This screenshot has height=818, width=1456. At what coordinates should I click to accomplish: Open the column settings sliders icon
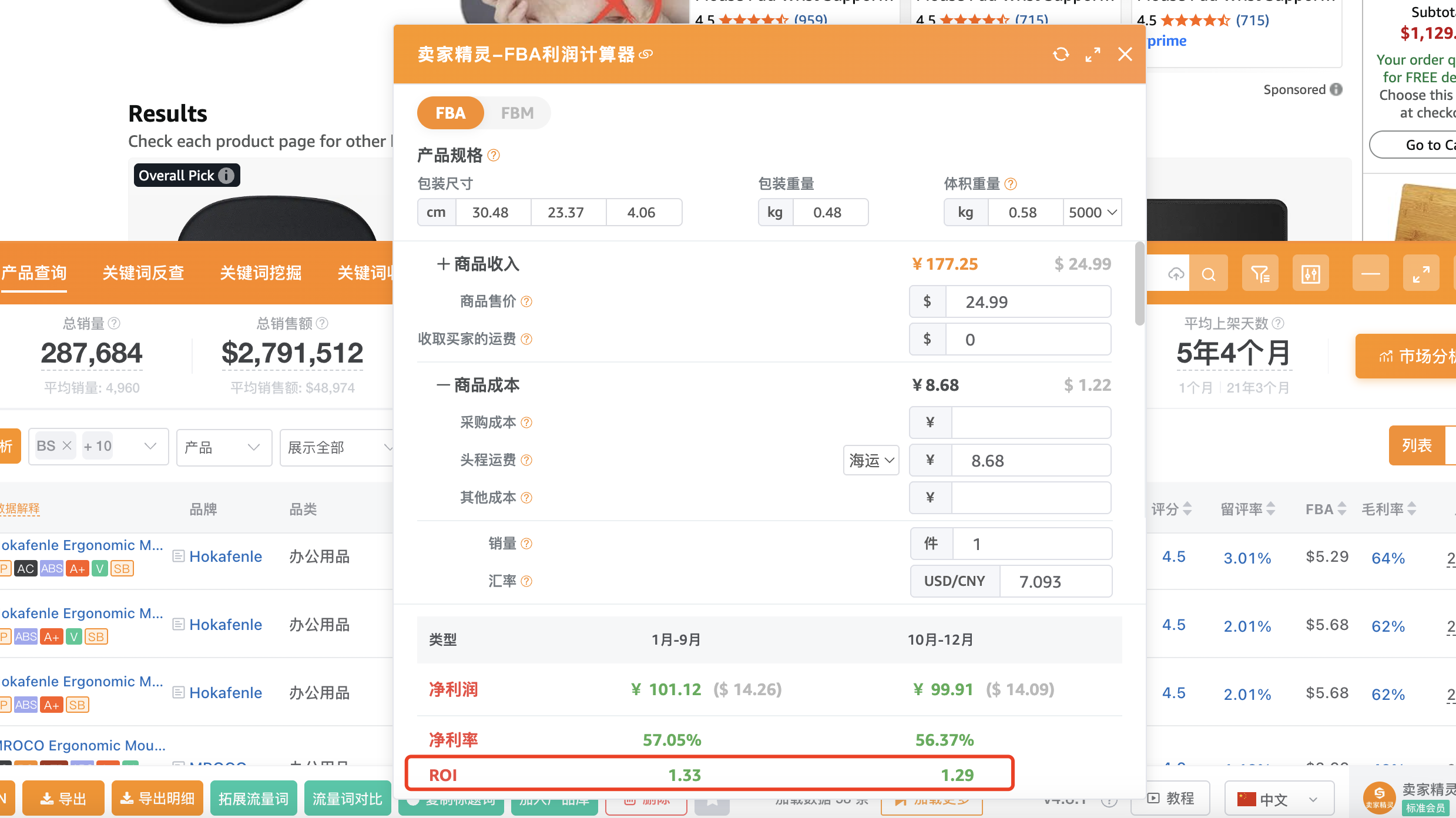pos(1311,274)
